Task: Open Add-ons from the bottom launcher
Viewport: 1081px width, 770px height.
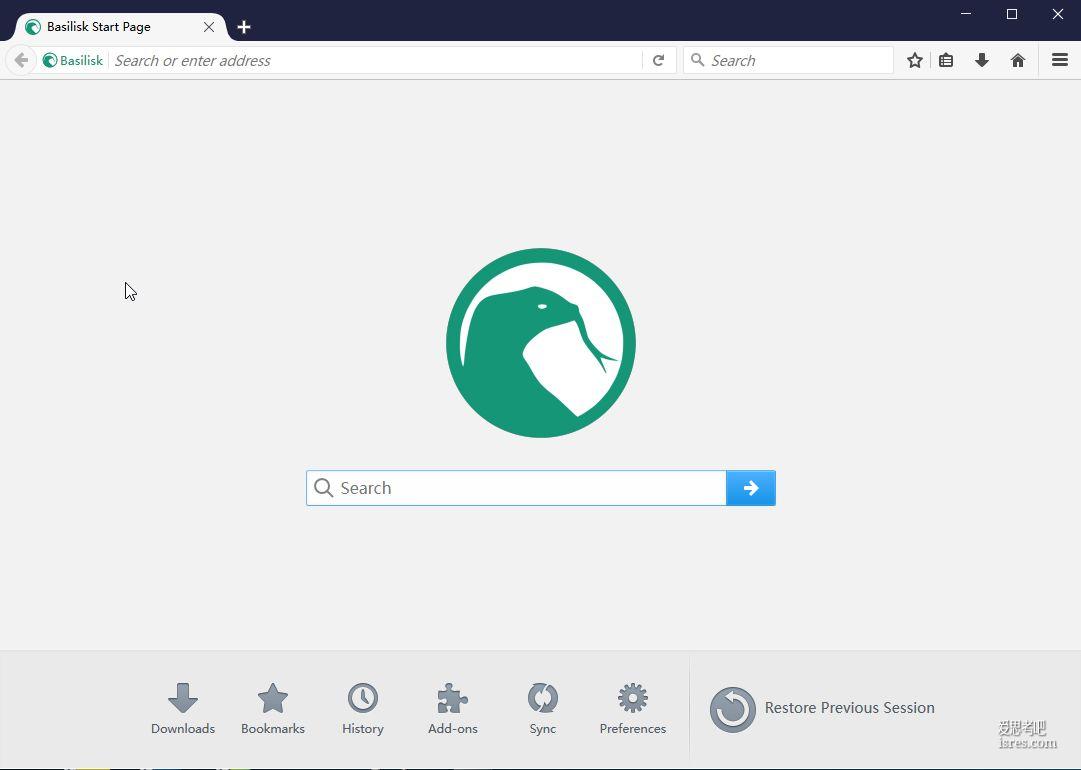Action: point(453,709)
